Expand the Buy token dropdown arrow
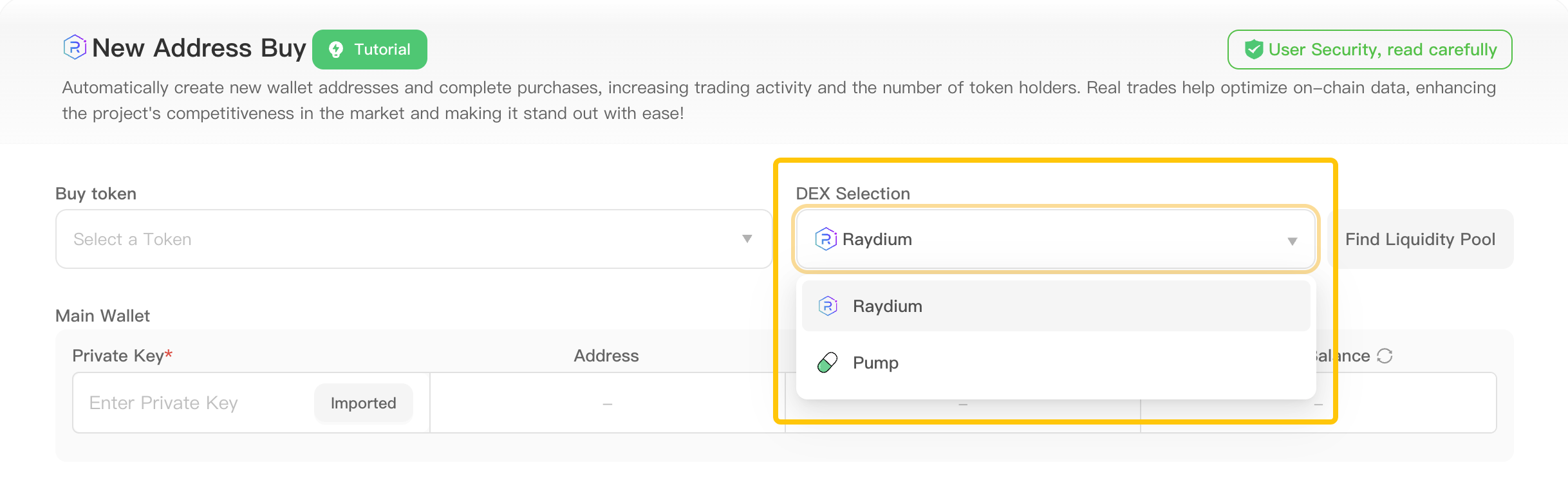Viewport: 1568px width, 494px height. pos(747,239)
